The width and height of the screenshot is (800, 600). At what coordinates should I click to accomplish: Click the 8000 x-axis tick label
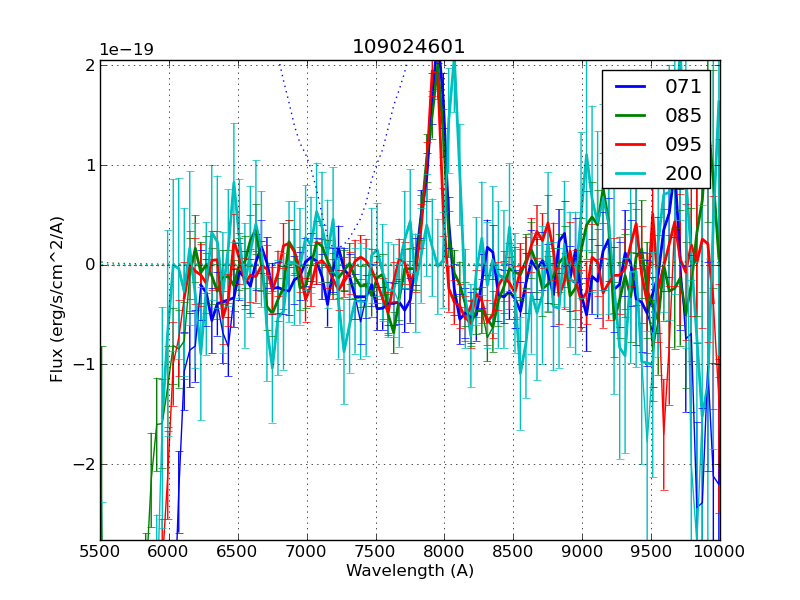coord(444,551)
